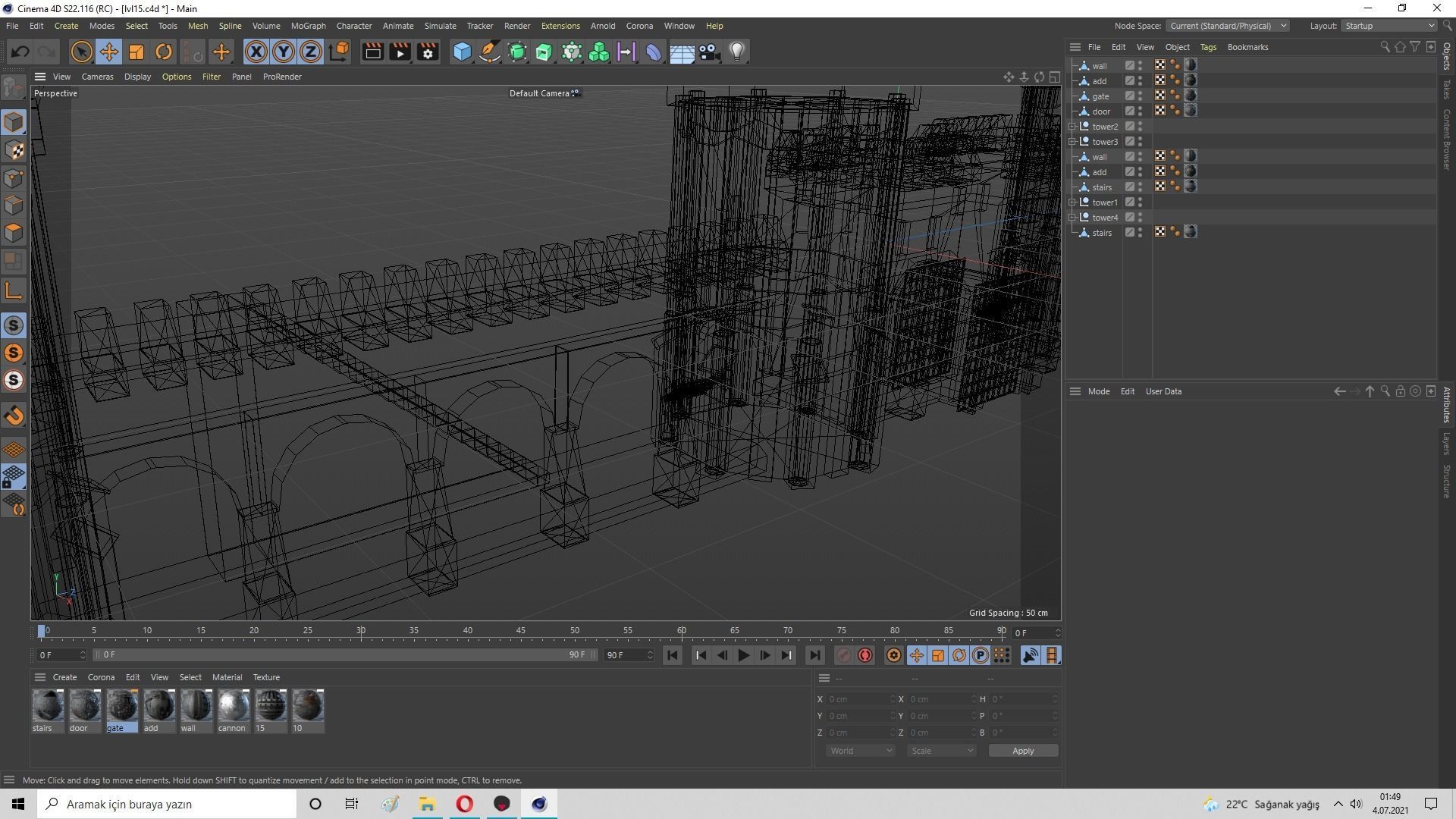This screenshot has height=819, width=1456.
Task: Enable Axis mode L icon
Action: [x=14, y=290]
